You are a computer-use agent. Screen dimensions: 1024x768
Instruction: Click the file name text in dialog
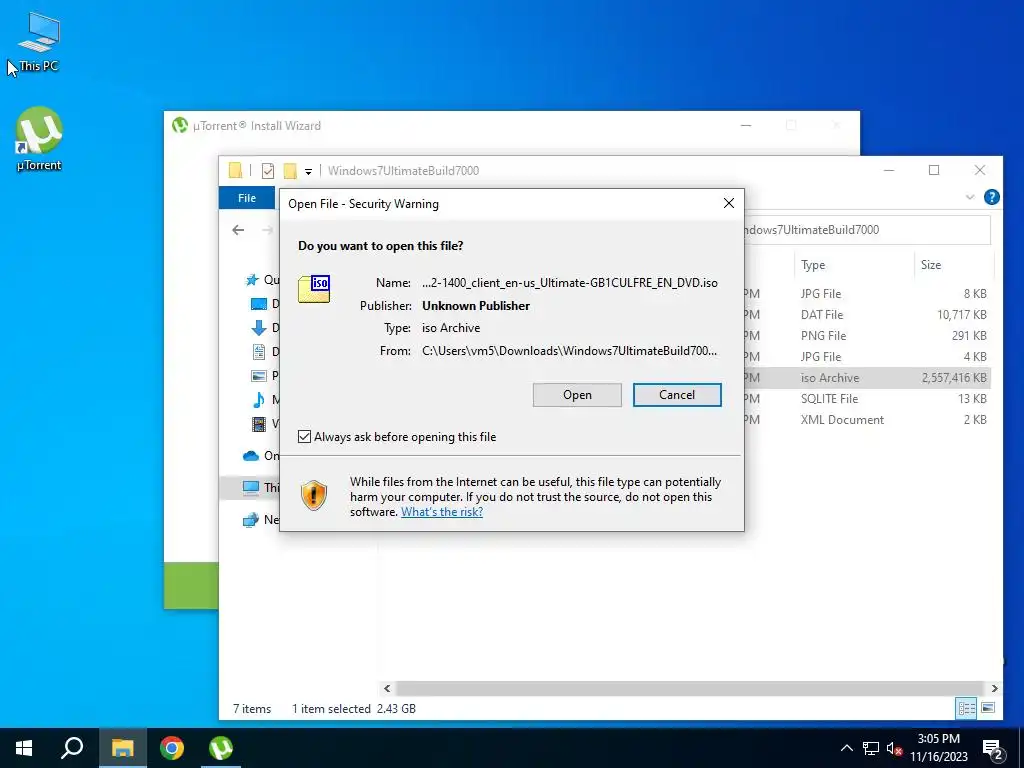[569, 283]
